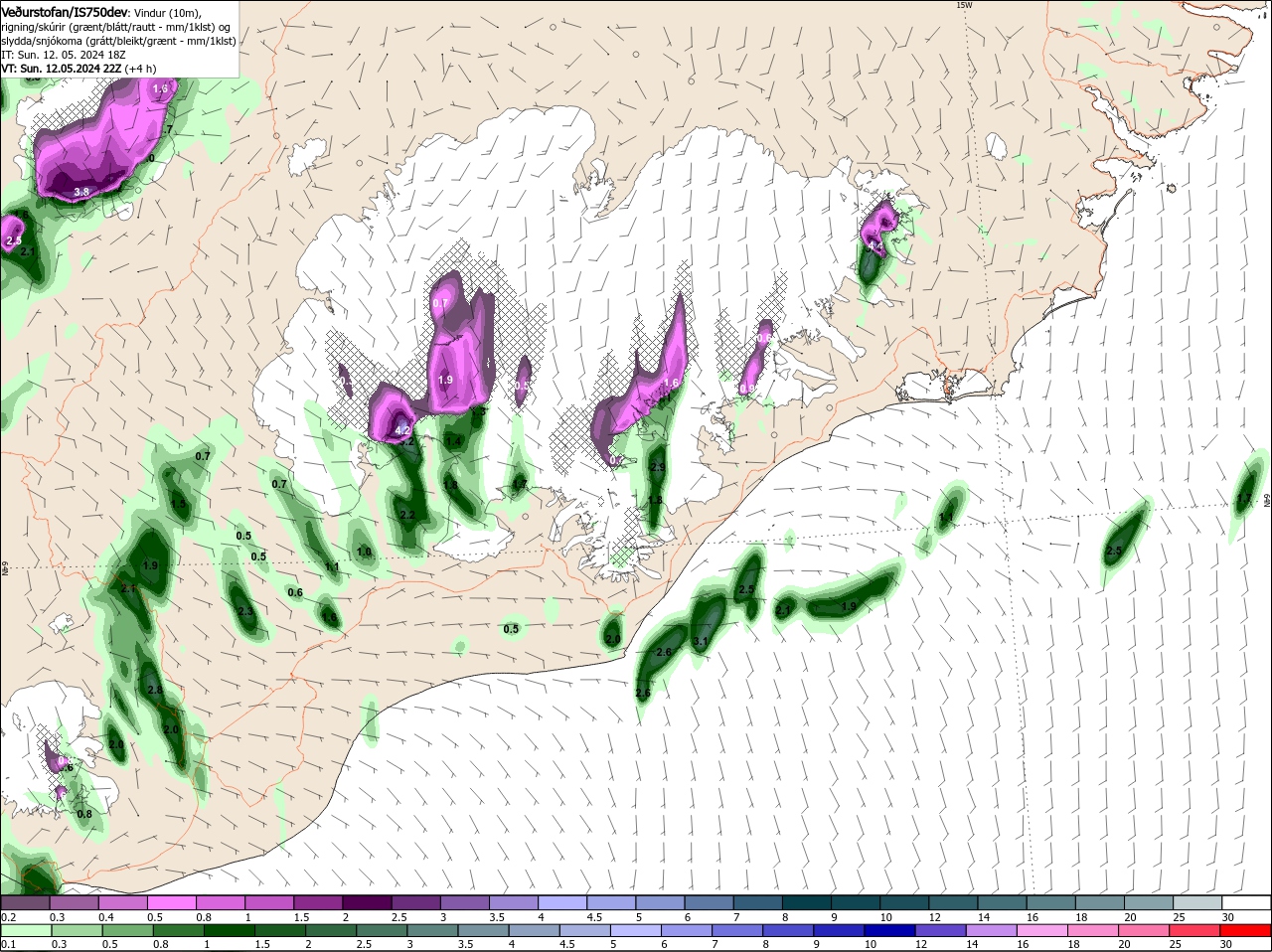Select the white snow swatch for 30

1246,903
